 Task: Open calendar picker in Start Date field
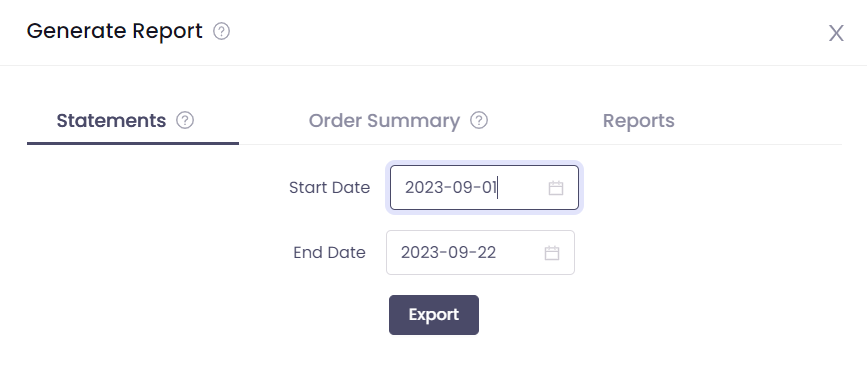pos(556,188)
